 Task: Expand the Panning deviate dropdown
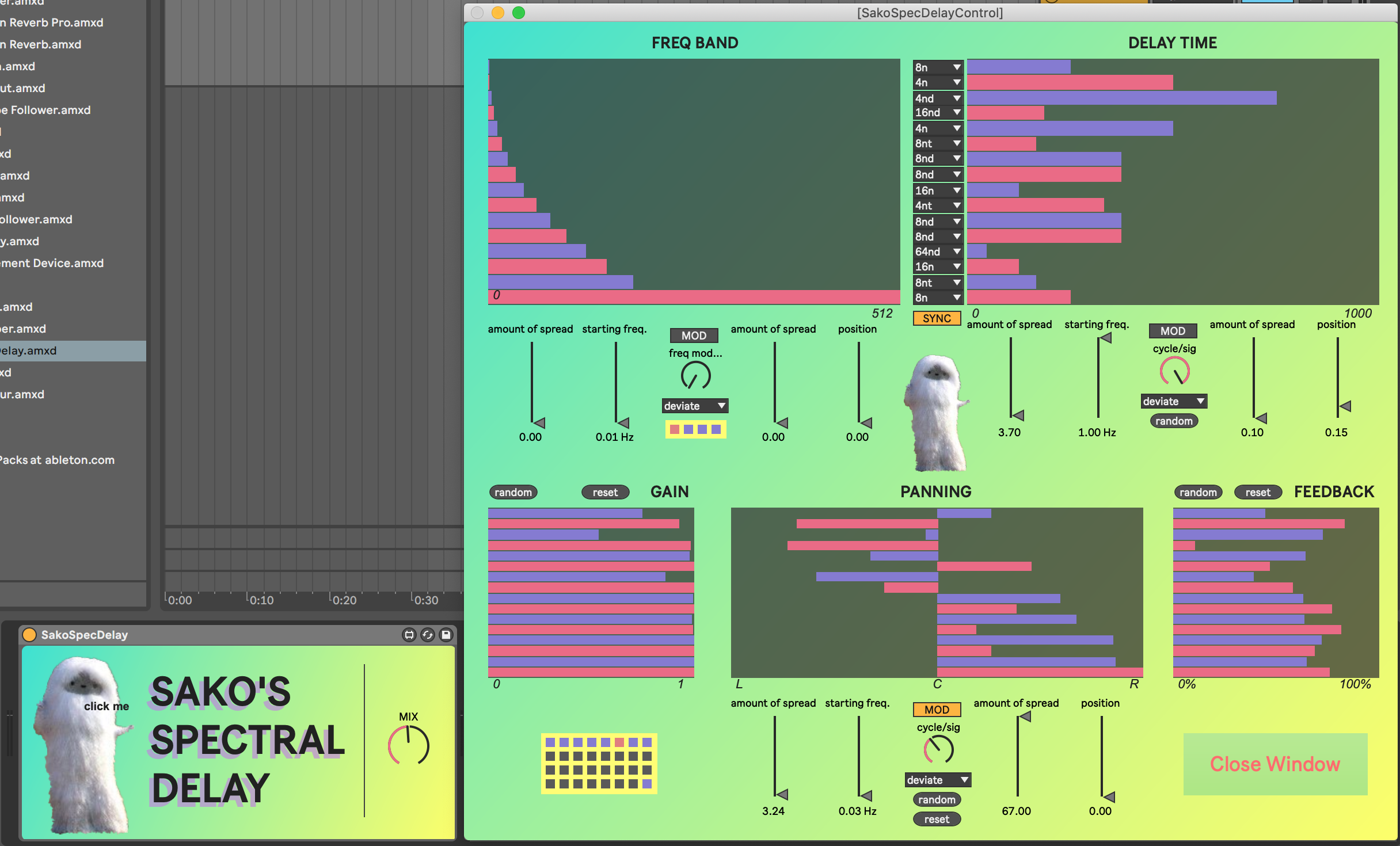[x=938, y=780]
